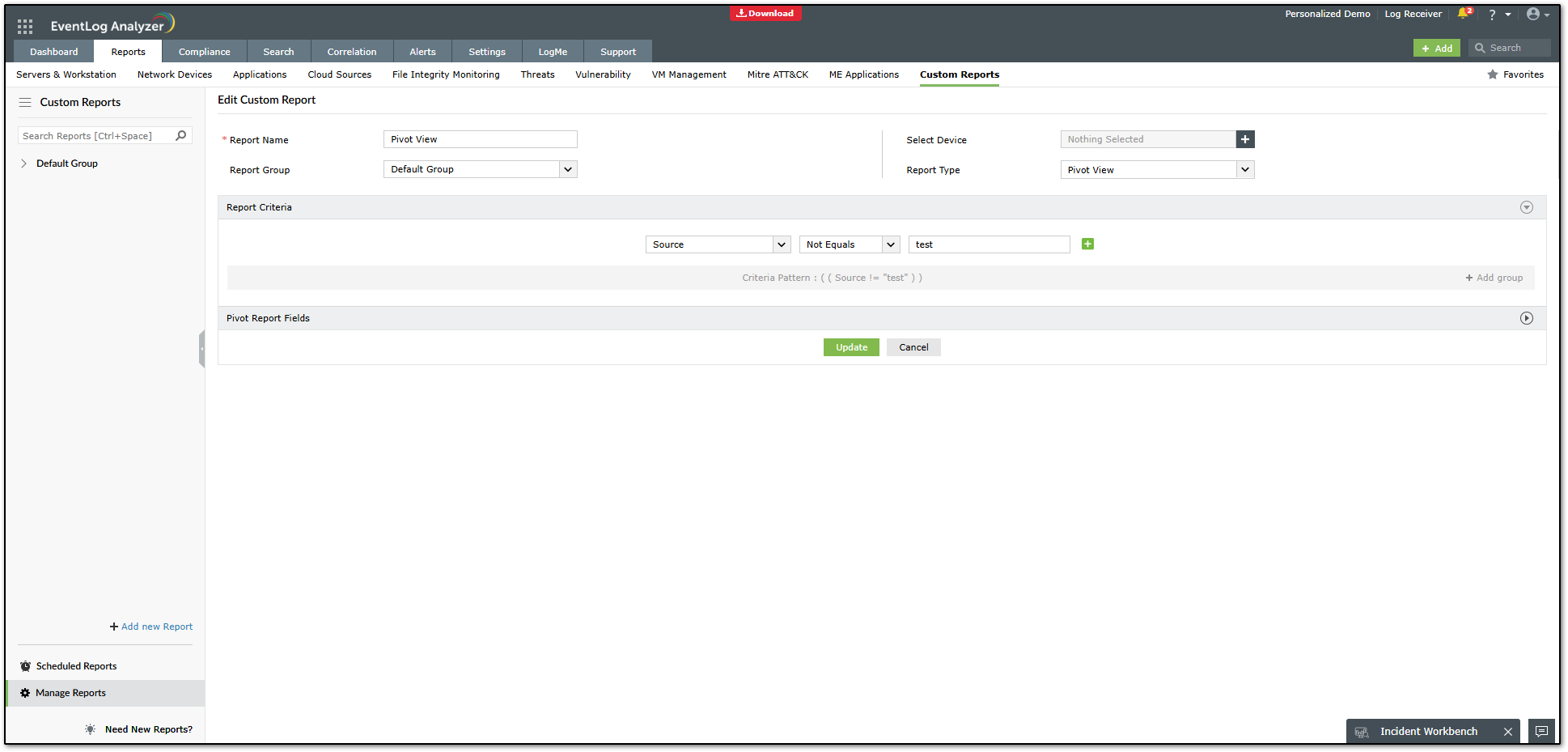Select VM Management subtab
1568x752 pixels.
coord(689,74)
